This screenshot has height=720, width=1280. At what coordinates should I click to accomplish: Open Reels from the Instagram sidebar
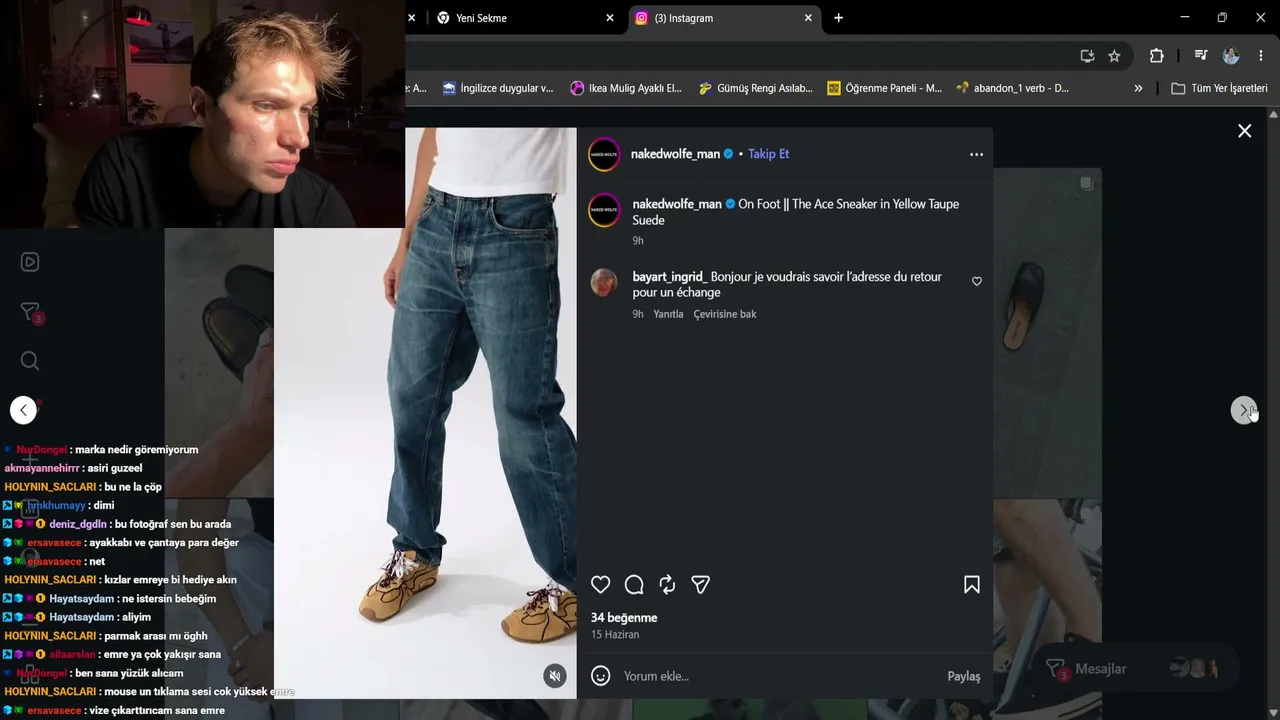click(30, 262)
